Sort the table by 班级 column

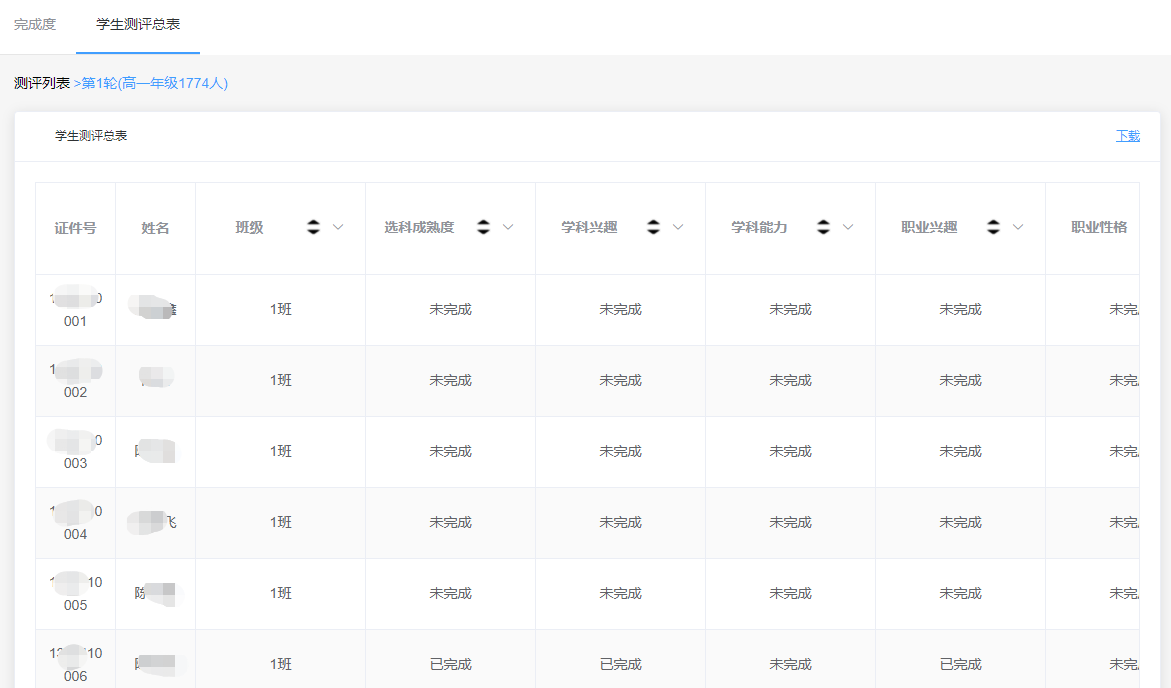(x=313, y=227)
